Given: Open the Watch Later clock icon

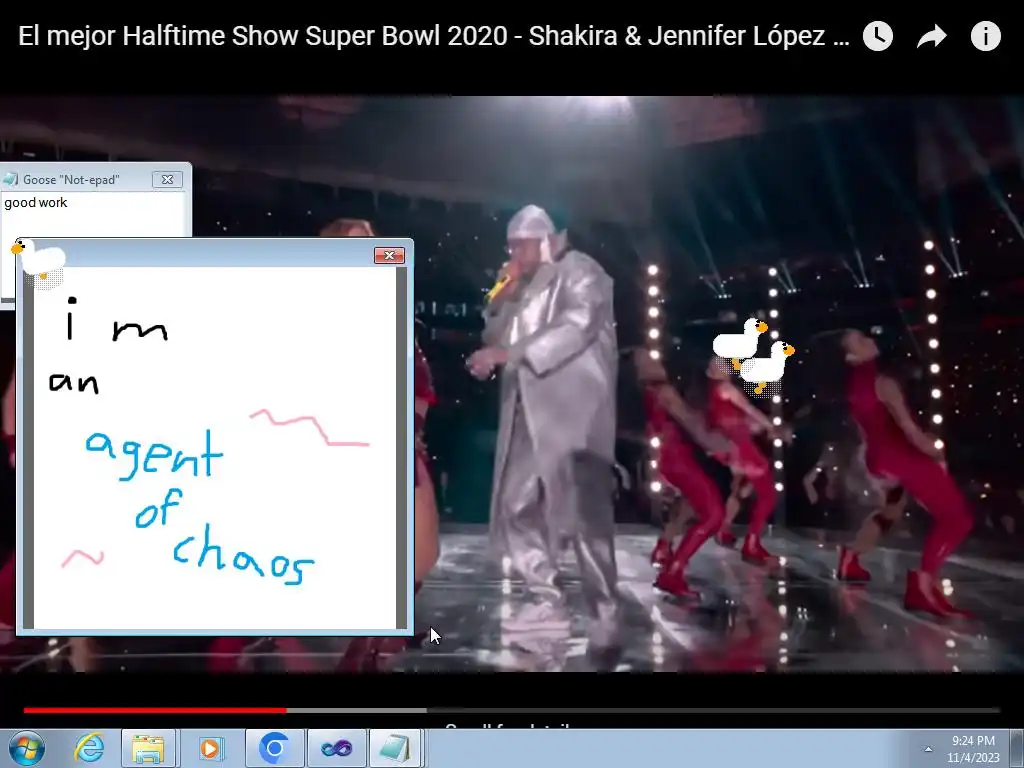Looking at the screenshot, I should coord(878,36).
